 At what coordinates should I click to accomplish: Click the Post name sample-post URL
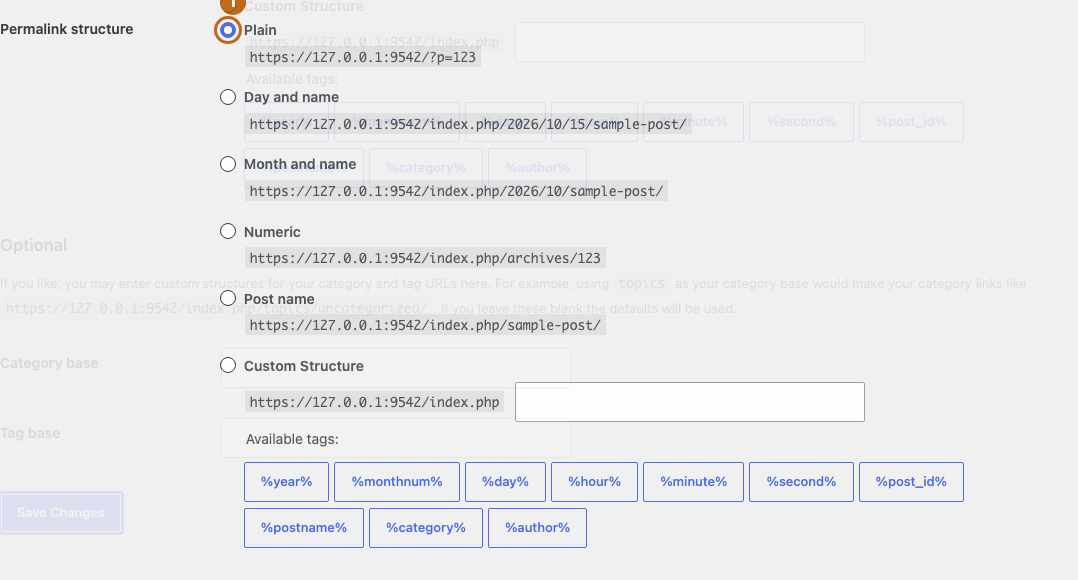[425, 325]
